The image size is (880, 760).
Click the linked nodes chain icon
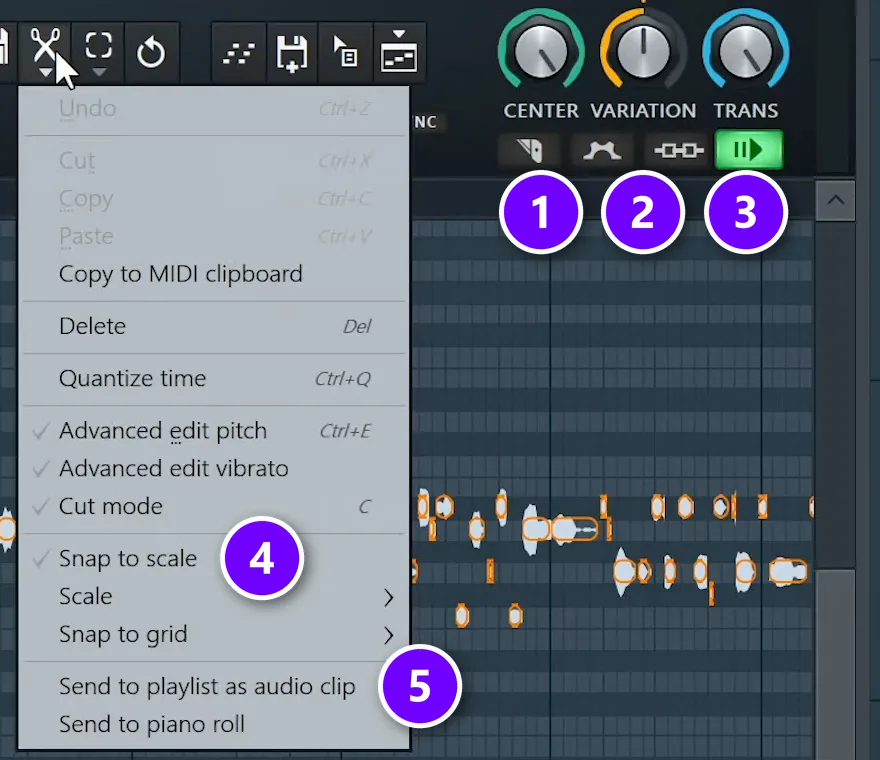point(679,150)
